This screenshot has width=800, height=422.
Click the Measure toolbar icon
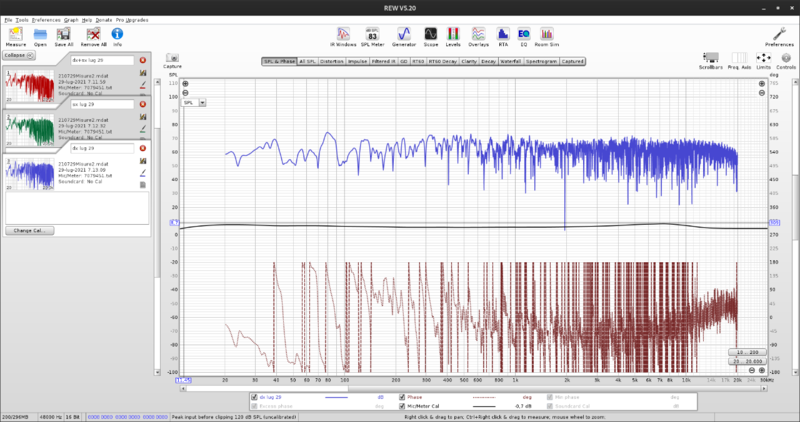point(16,36)
